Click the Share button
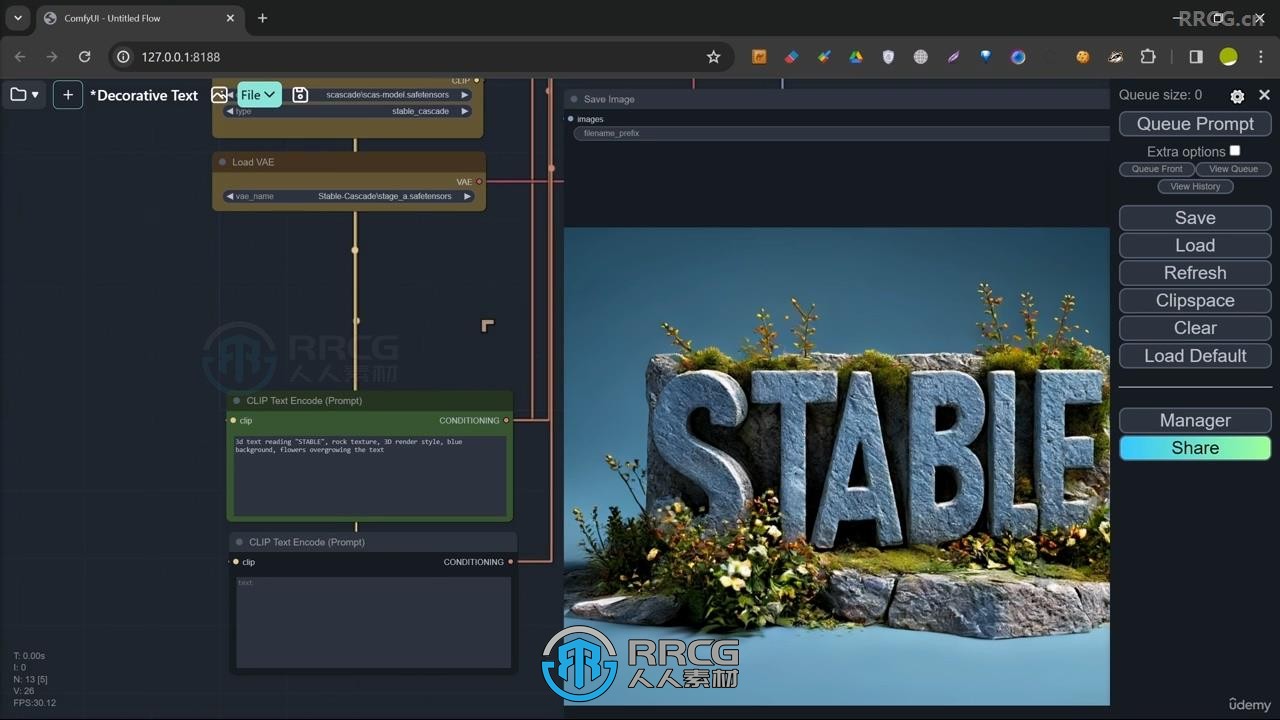Viewport: 1280px width, 720px height. tap(1195, 448)
